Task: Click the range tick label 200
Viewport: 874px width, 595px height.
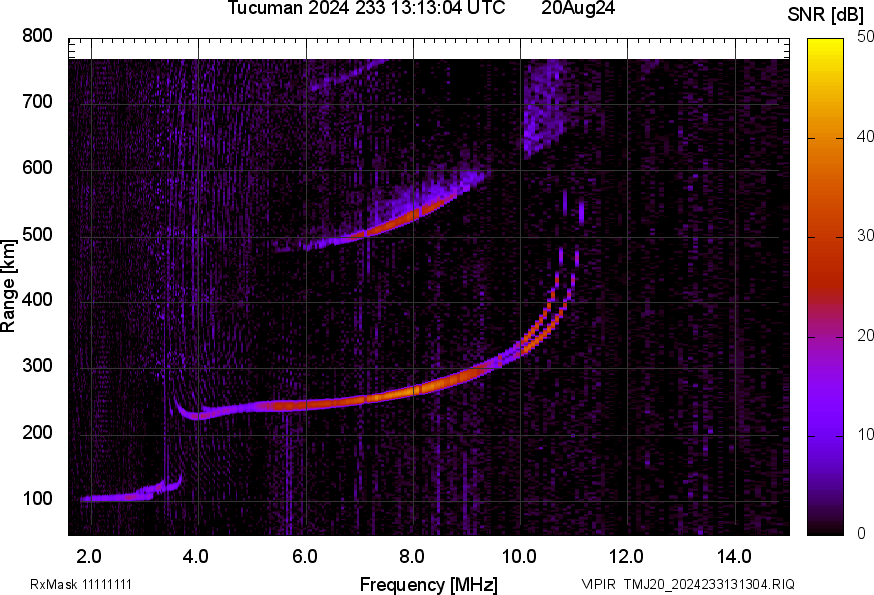Action: 37,432
